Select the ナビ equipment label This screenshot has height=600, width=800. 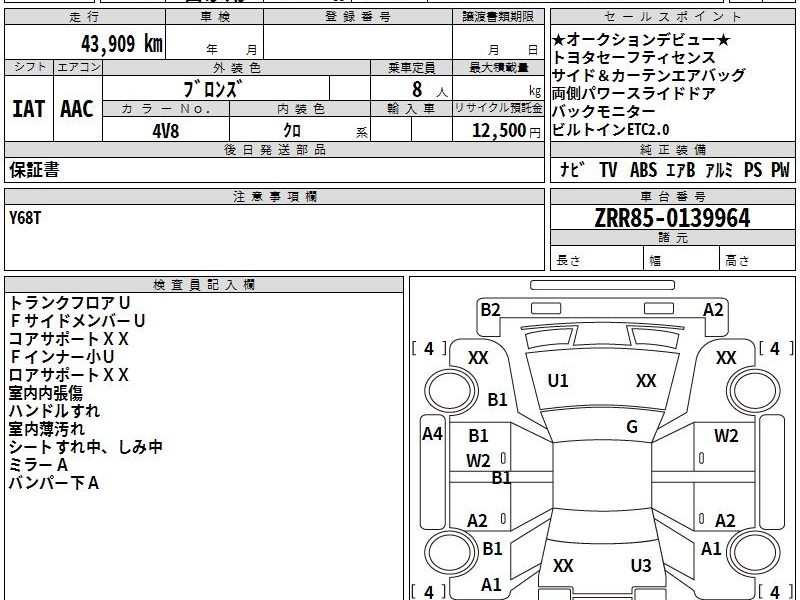coord(572,169)
